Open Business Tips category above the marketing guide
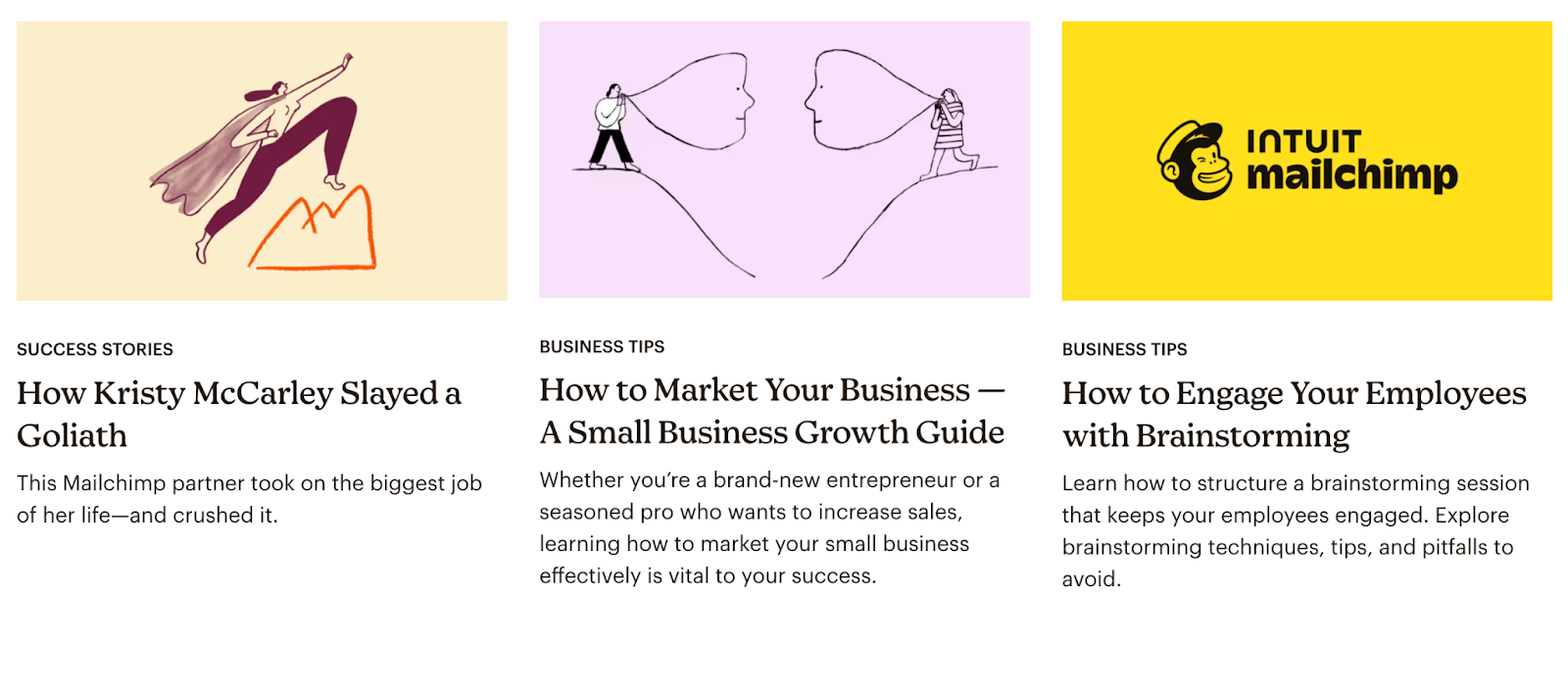Image resolution: width=1568 pixels, height=695 pixels. coord(602,347)
